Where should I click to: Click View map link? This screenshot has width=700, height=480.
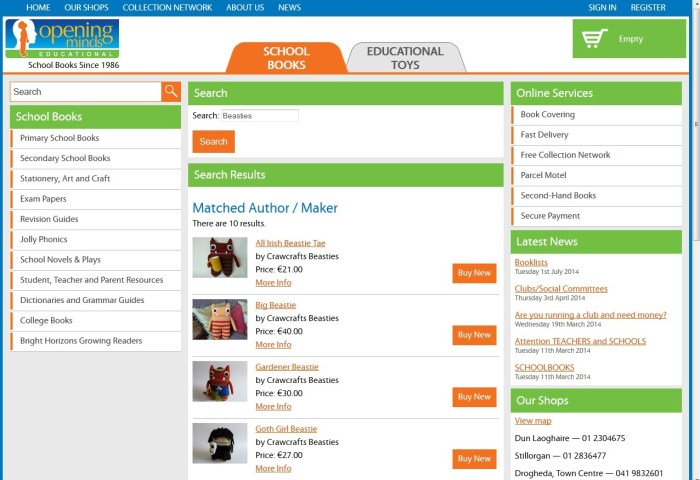533,421
